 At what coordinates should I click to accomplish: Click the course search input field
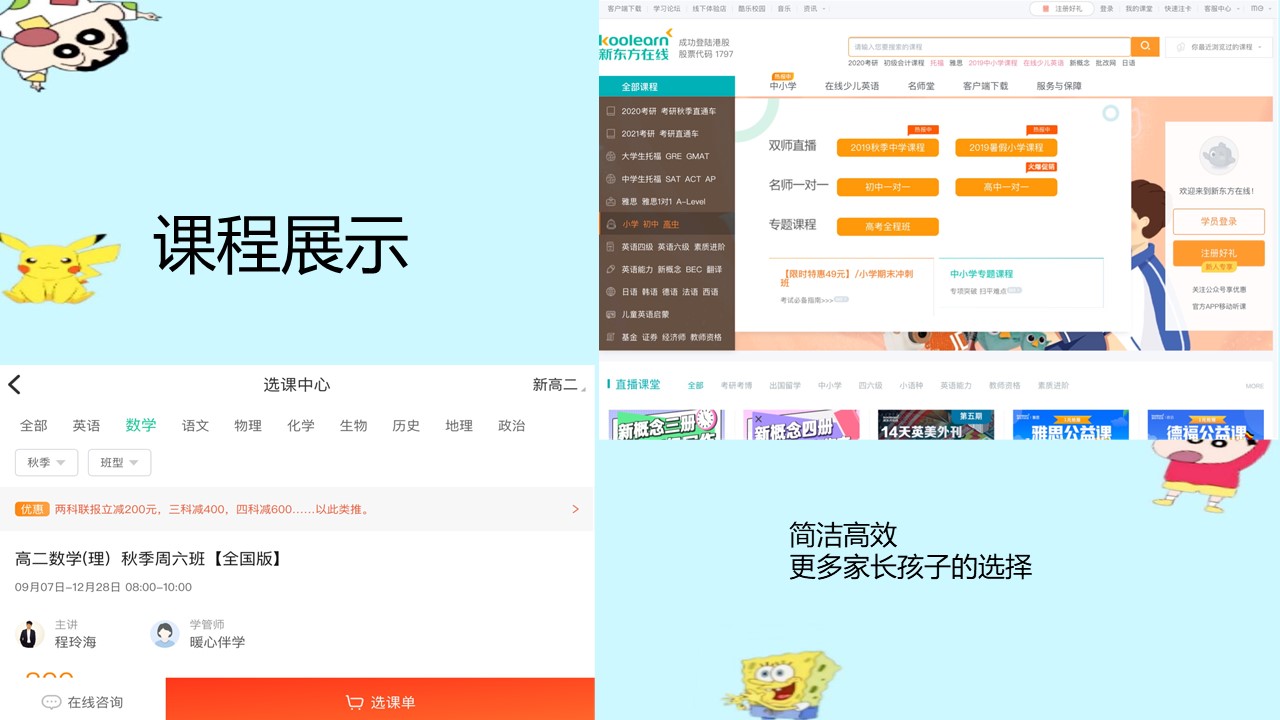click(989, 47)
